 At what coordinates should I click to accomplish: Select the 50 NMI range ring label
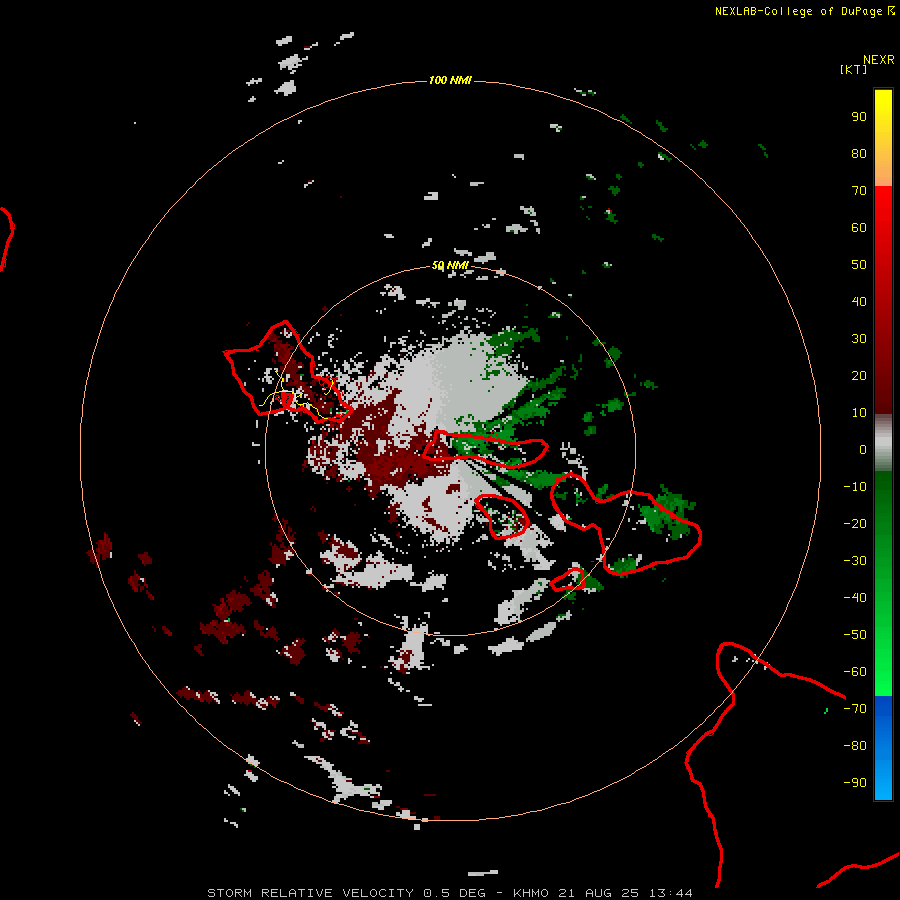451,265
